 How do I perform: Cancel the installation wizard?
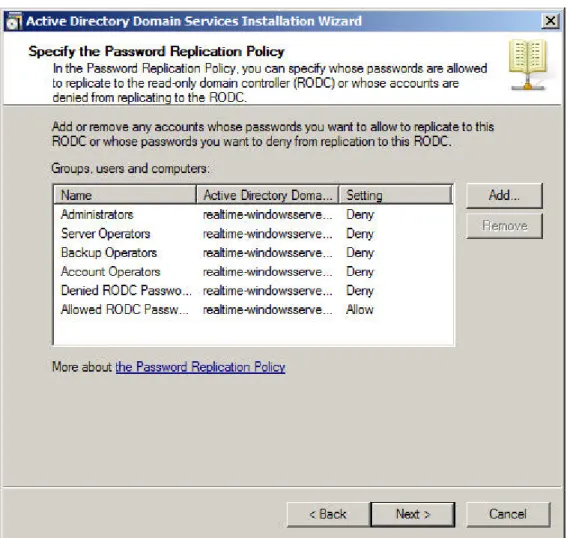pyautogui.click(x=508, y=514)
